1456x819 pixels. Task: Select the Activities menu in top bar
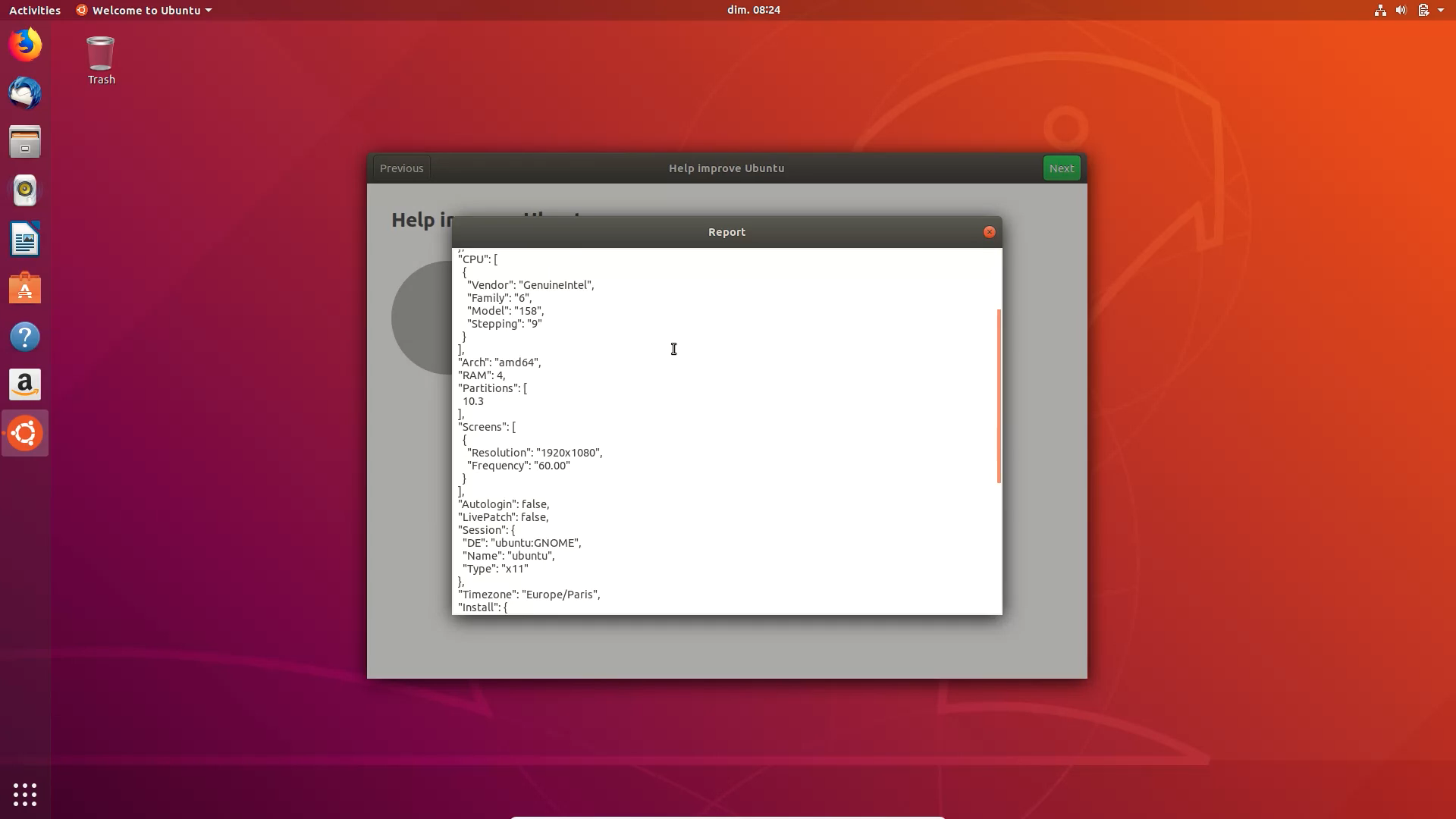(x=34, y=10)
